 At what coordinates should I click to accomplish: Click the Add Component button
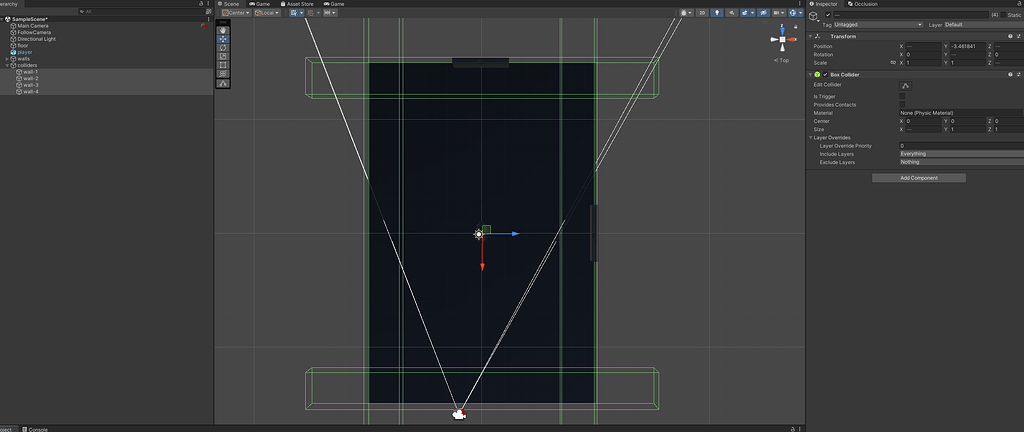(x=919, y=178)
